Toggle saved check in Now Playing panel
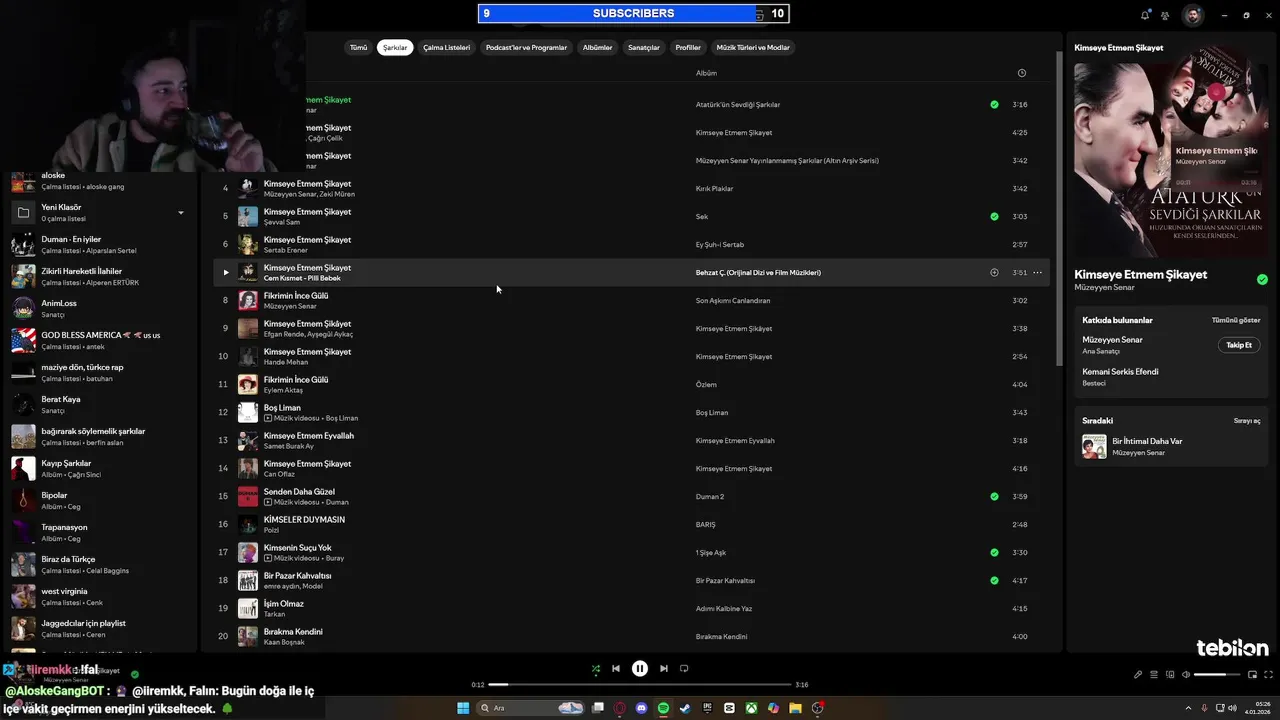This screenshot has height=720, width=1280. tap(1262, 279)
